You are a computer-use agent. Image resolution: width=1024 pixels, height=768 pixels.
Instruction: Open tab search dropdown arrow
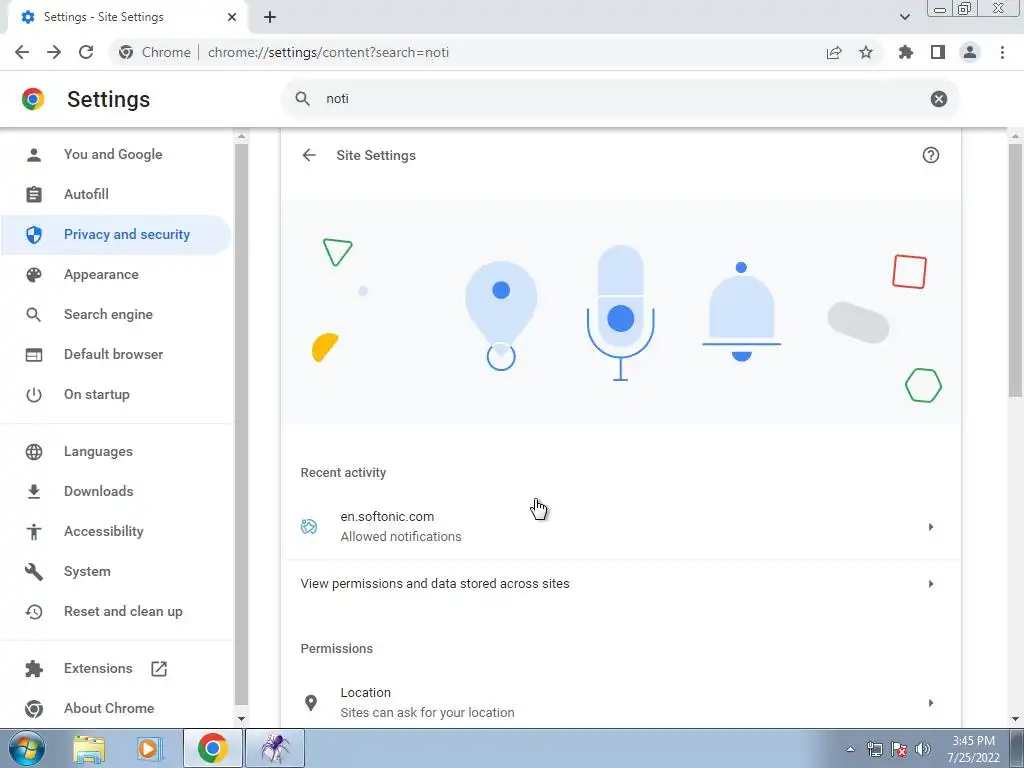tap(904, 17)
